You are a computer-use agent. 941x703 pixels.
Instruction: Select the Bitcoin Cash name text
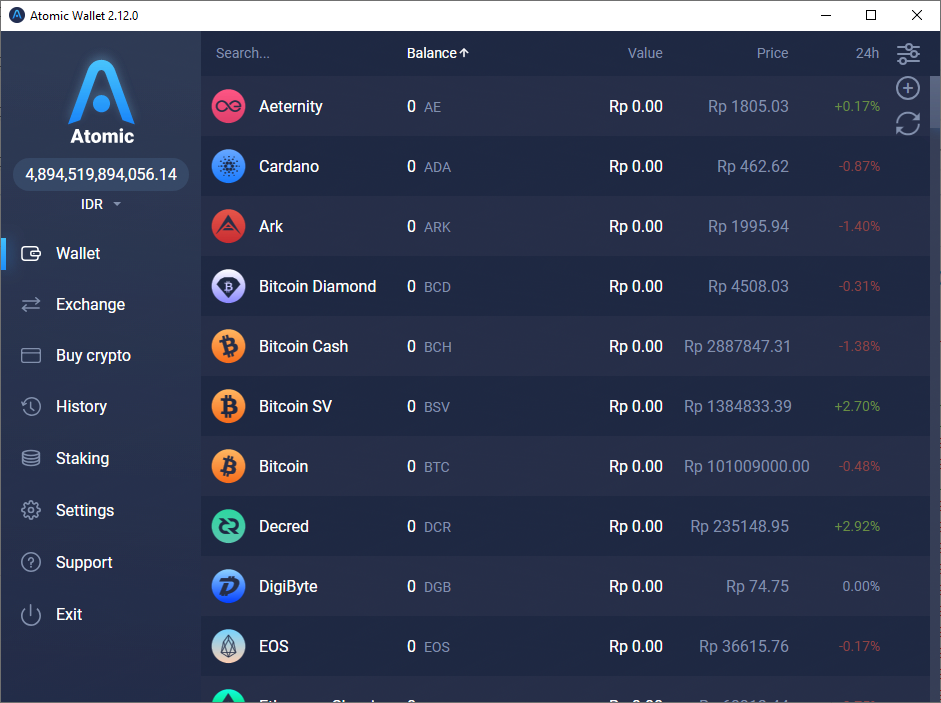pyautogui.click(x=303, y=346)
